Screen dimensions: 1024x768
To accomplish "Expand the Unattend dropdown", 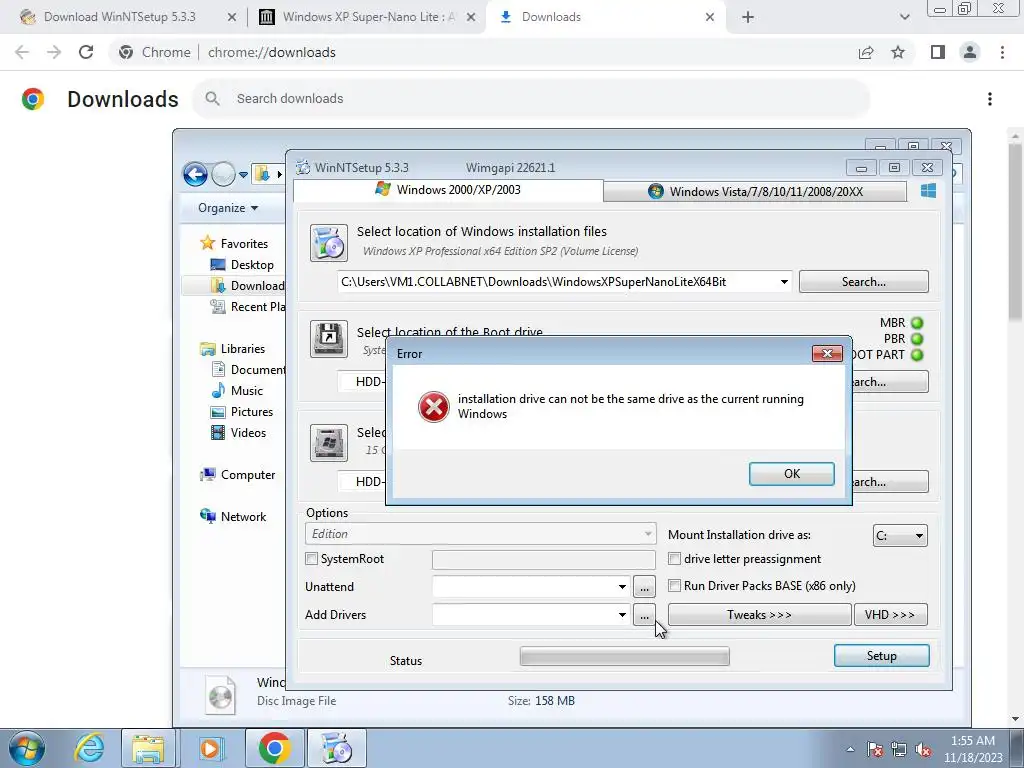I will point(622,586).
